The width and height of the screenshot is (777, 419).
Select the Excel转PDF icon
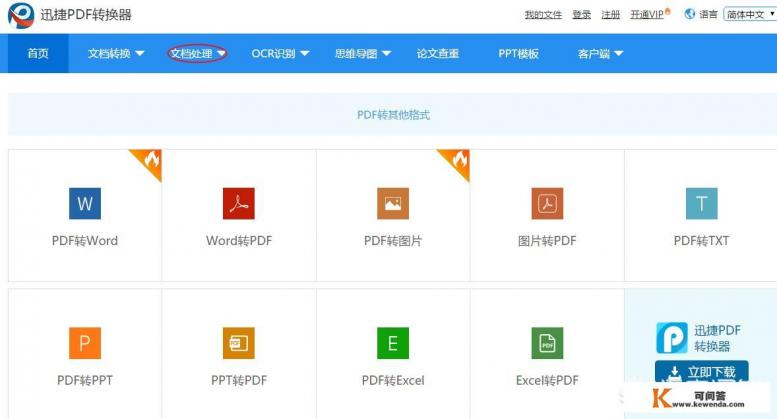pos(547,343)
